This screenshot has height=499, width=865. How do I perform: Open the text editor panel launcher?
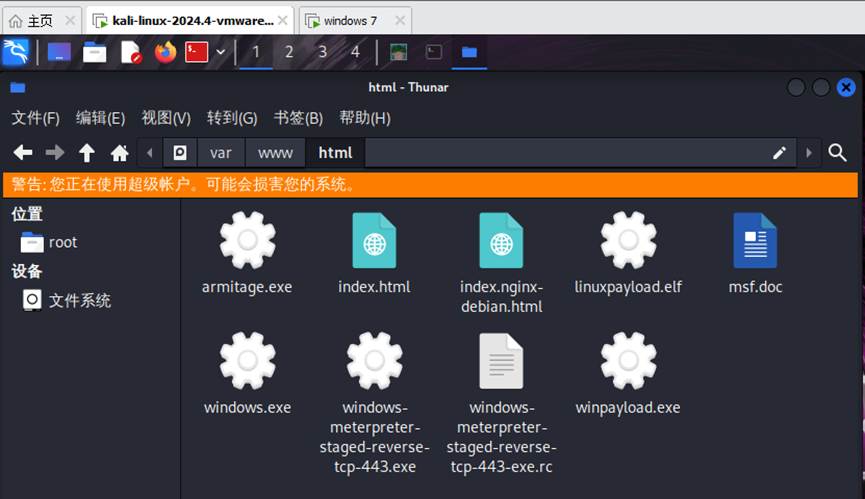pos(131,52)
